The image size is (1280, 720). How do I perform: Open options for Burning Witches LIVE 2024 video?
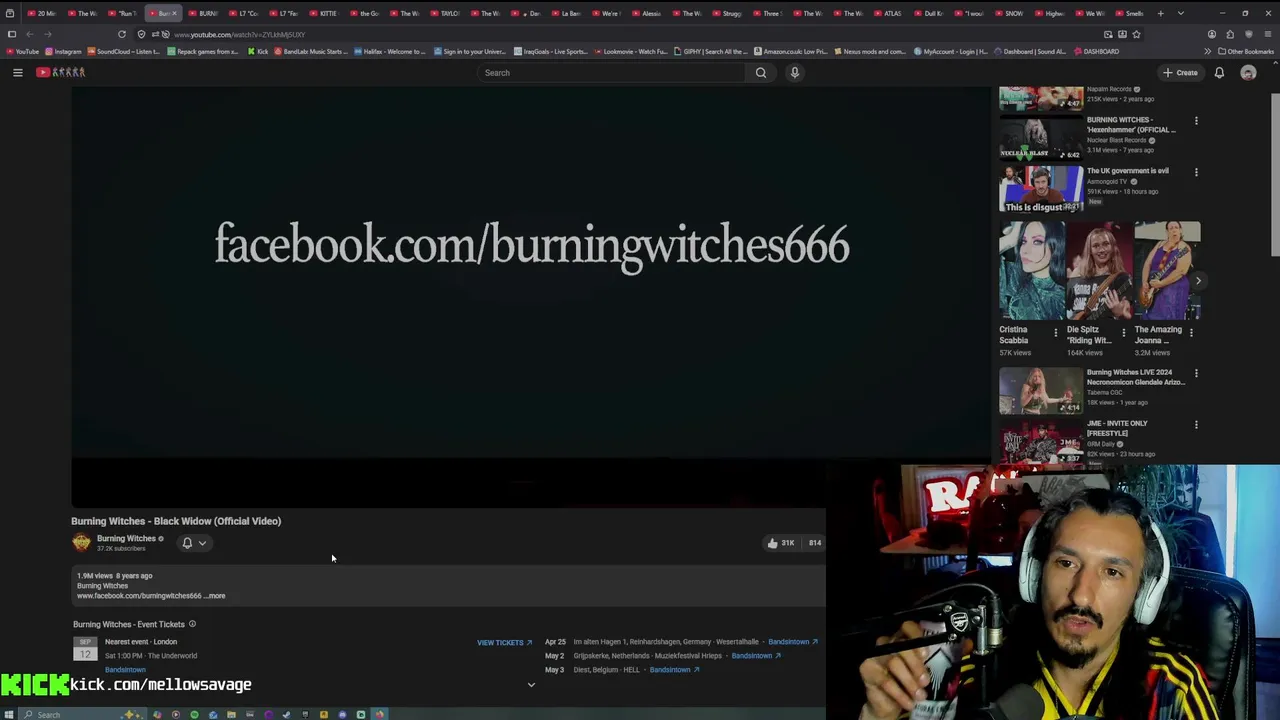(1196, 374)
